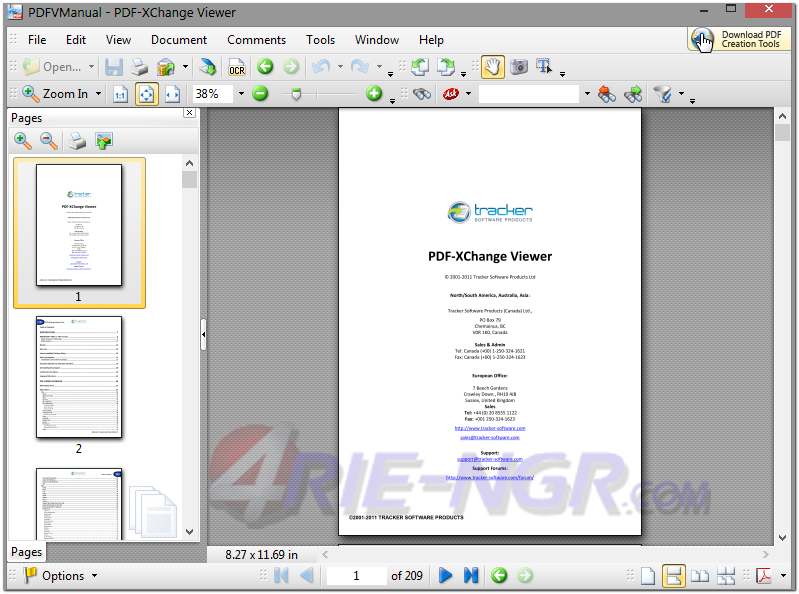Click the green plus zoom in button
The height and width of the screenshot is (594, 799).
tap(374, 94)
